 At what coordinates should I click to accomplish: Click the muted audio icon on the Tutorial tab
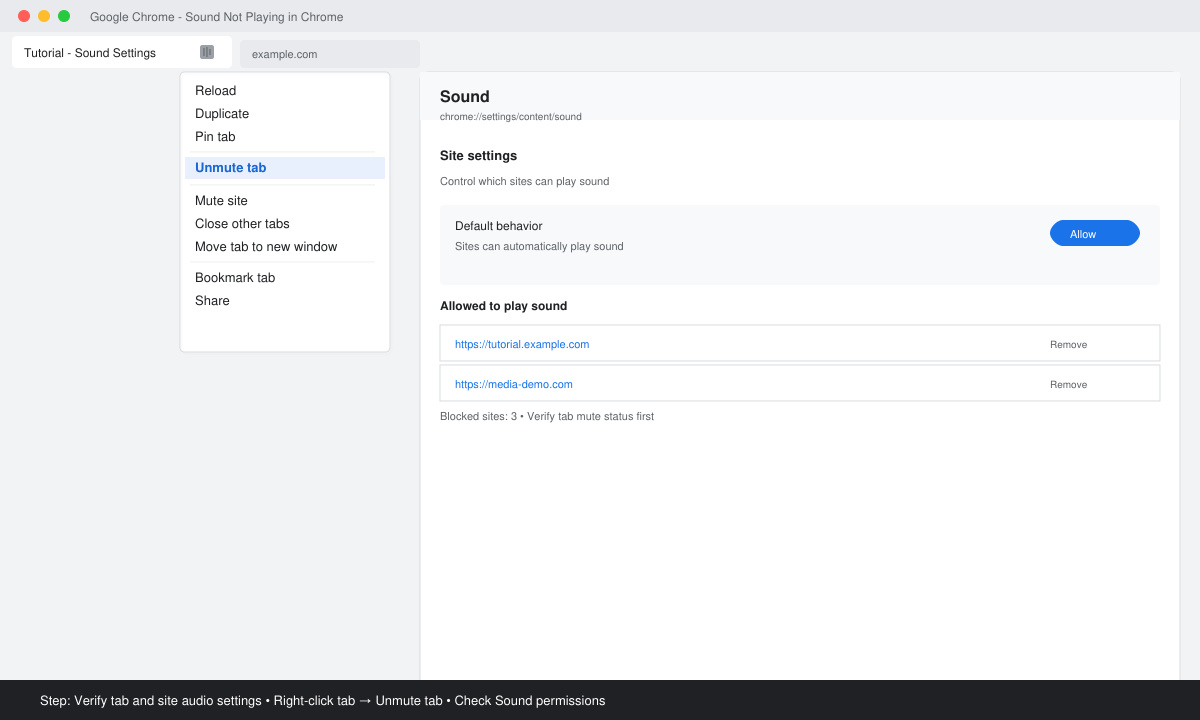pos(207,52)
